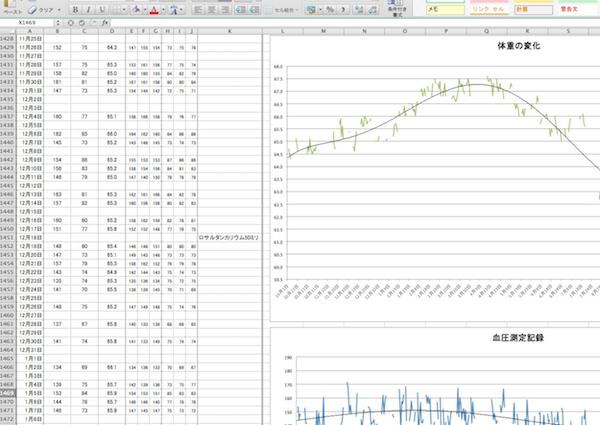The image size is (600, 425).
Task: Open the fx function builder
Action: (104, 23)
